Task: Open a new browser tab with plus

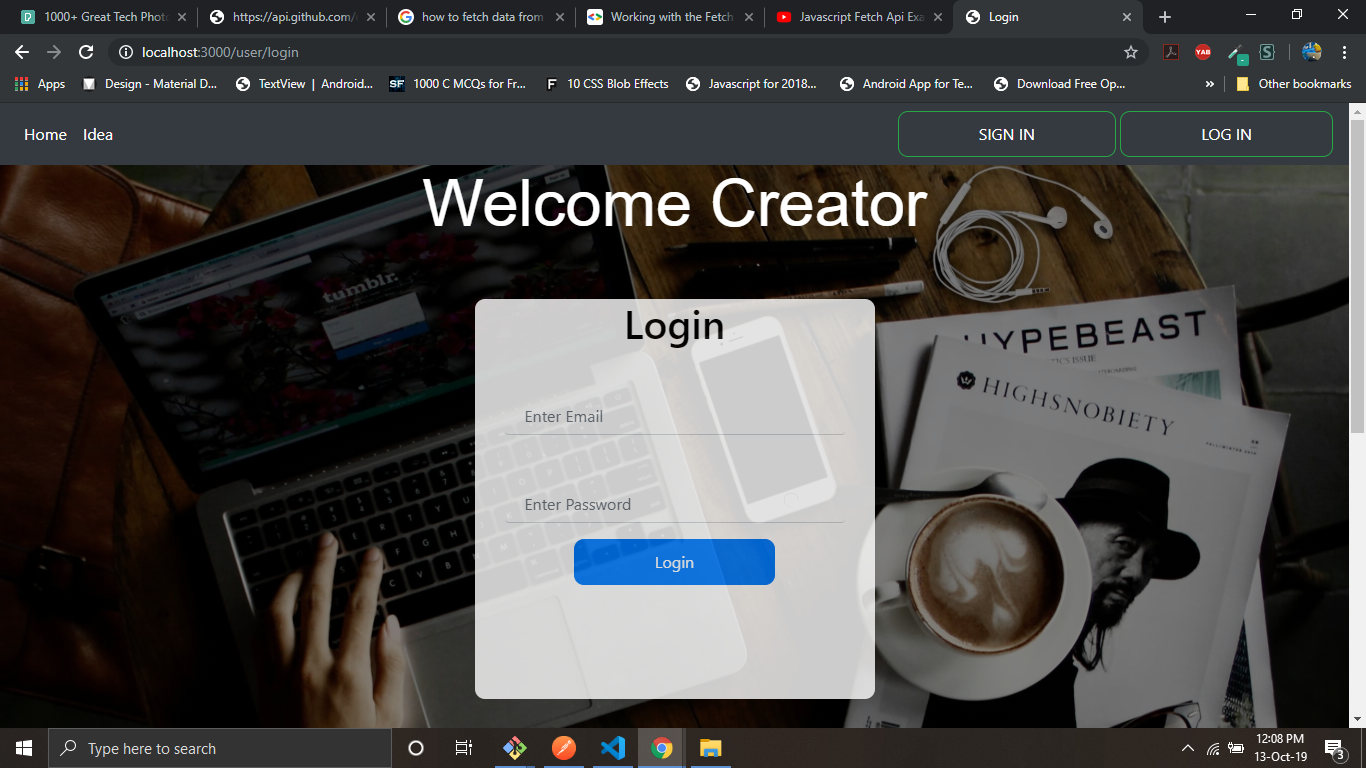Action: (x=1165, y=17)
